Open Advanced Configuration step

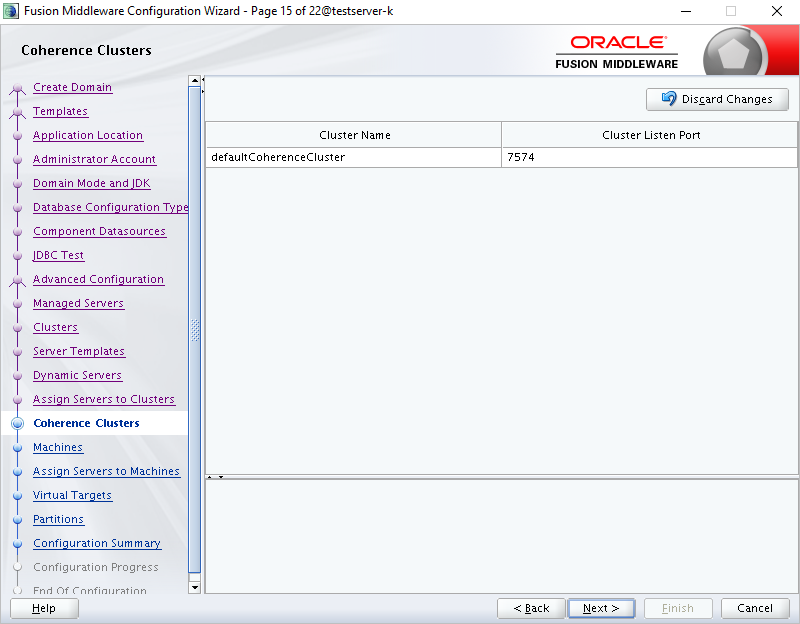[x=98, y=279]
